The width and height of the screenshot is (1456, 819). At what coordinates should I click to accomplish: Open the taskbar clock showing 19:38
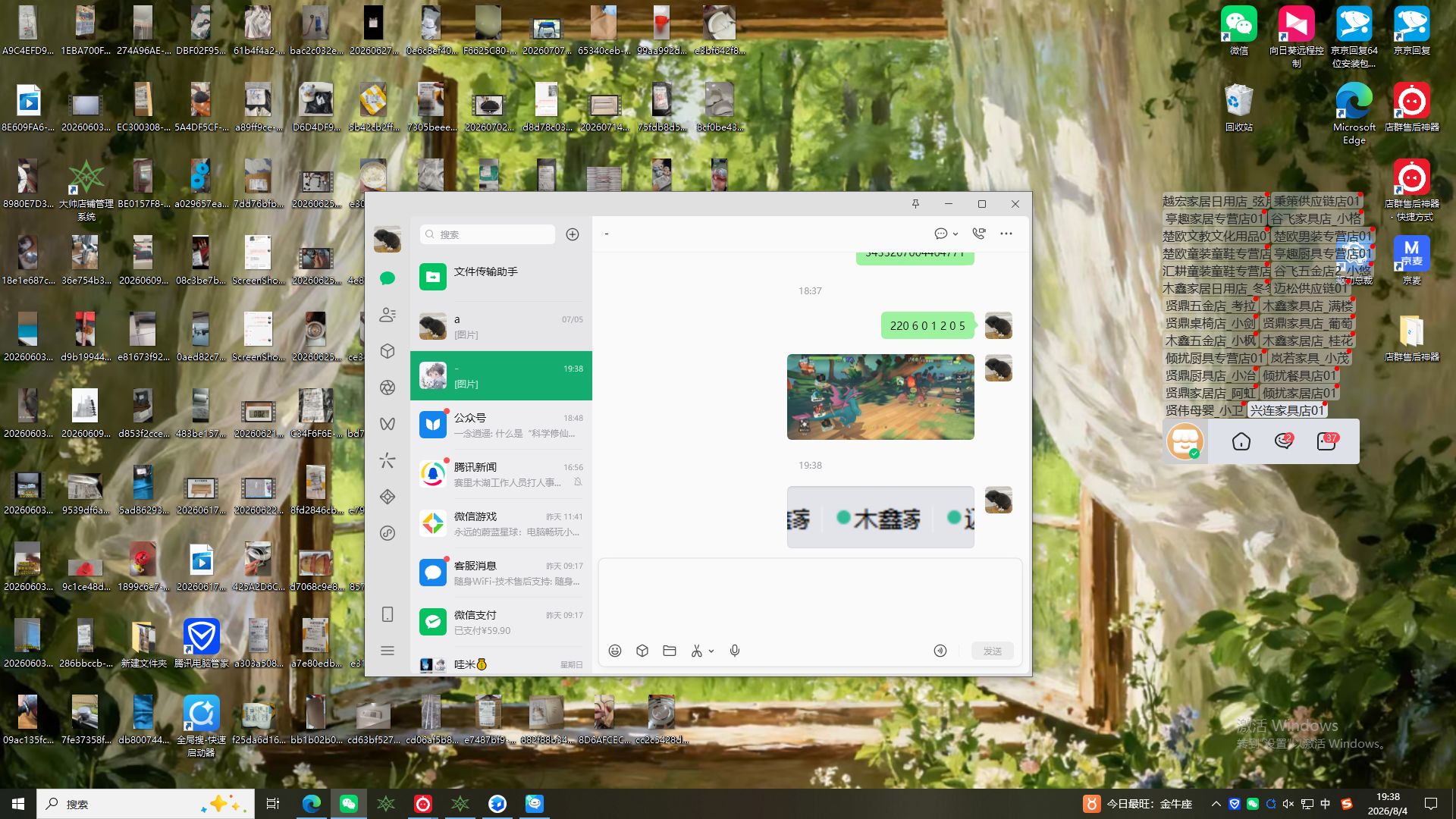coord(1388,804)
